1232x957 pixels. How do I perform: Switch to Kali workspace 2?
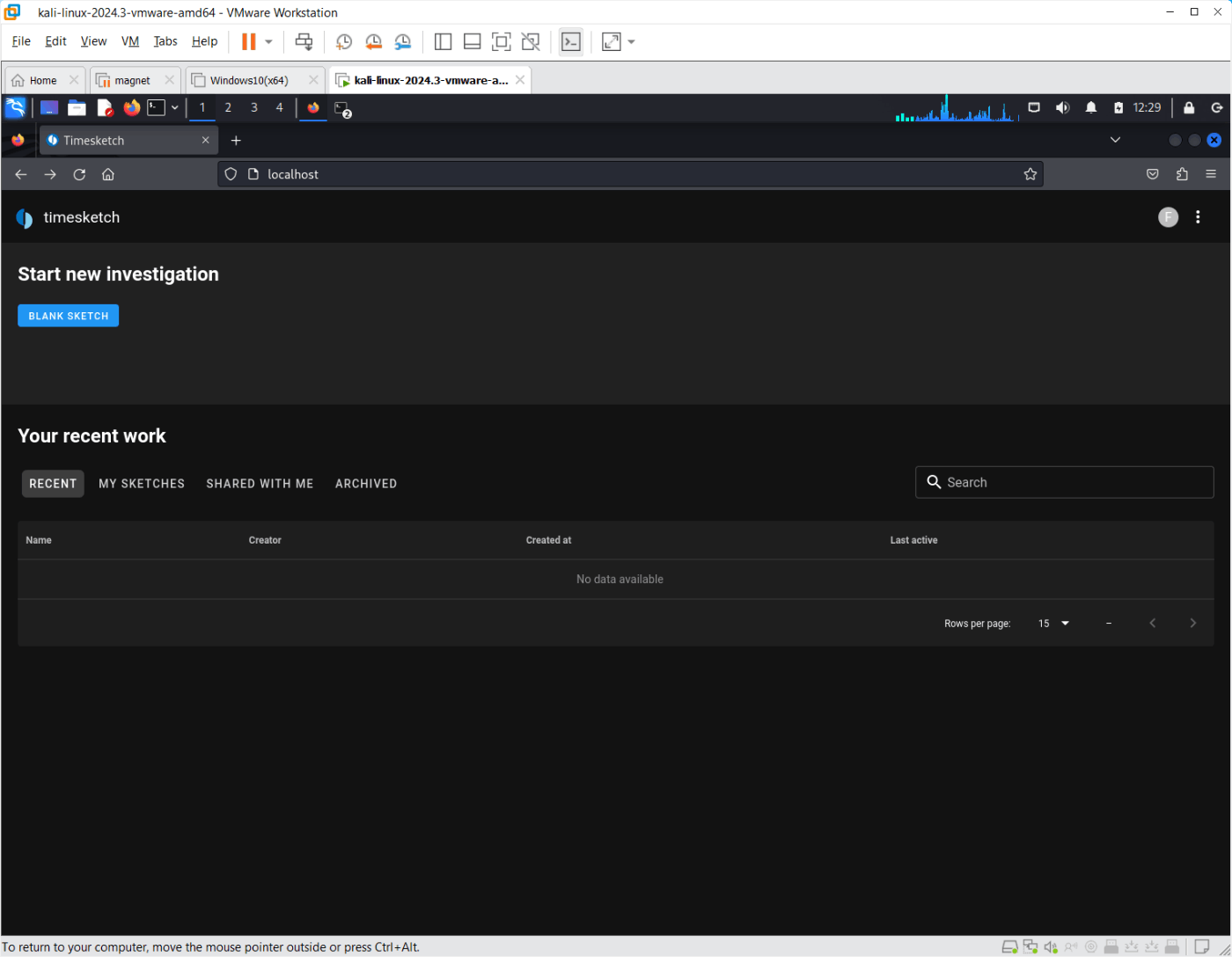(228, 107)
